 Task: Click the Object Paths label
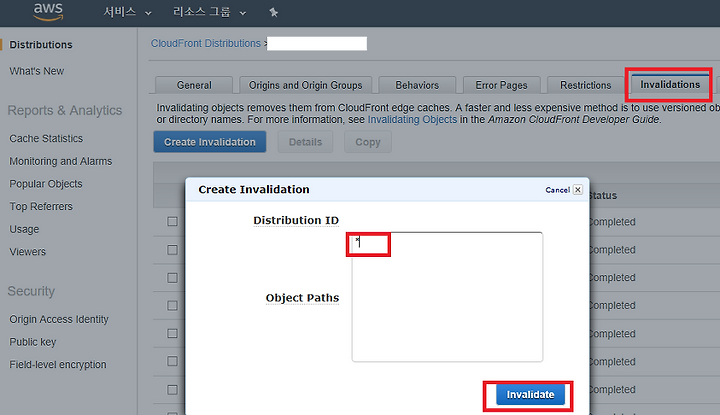[302, 298]
